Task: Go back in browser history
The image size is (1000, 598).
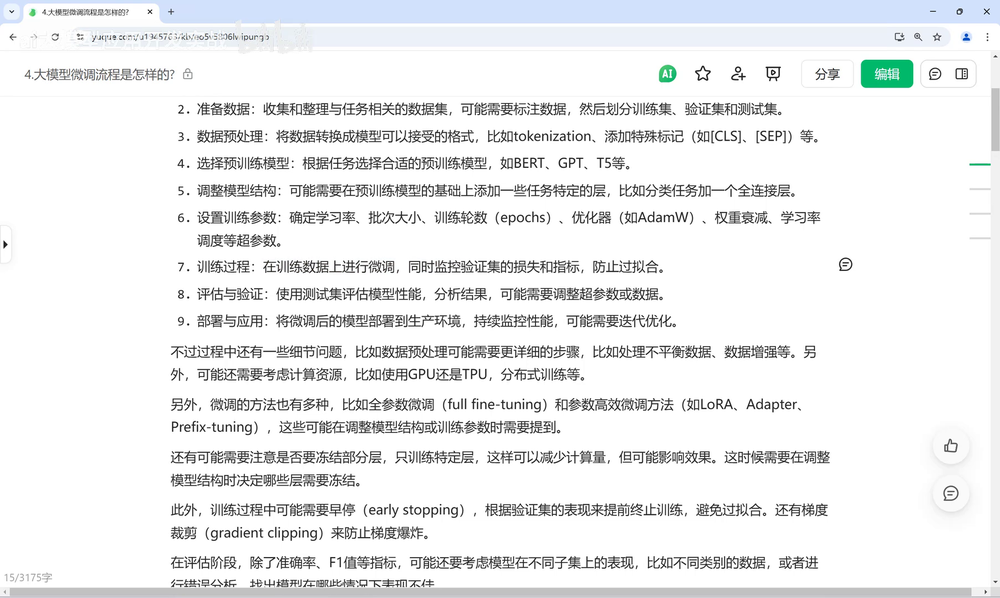Action: pyautogui.click(x=13, y=37)
